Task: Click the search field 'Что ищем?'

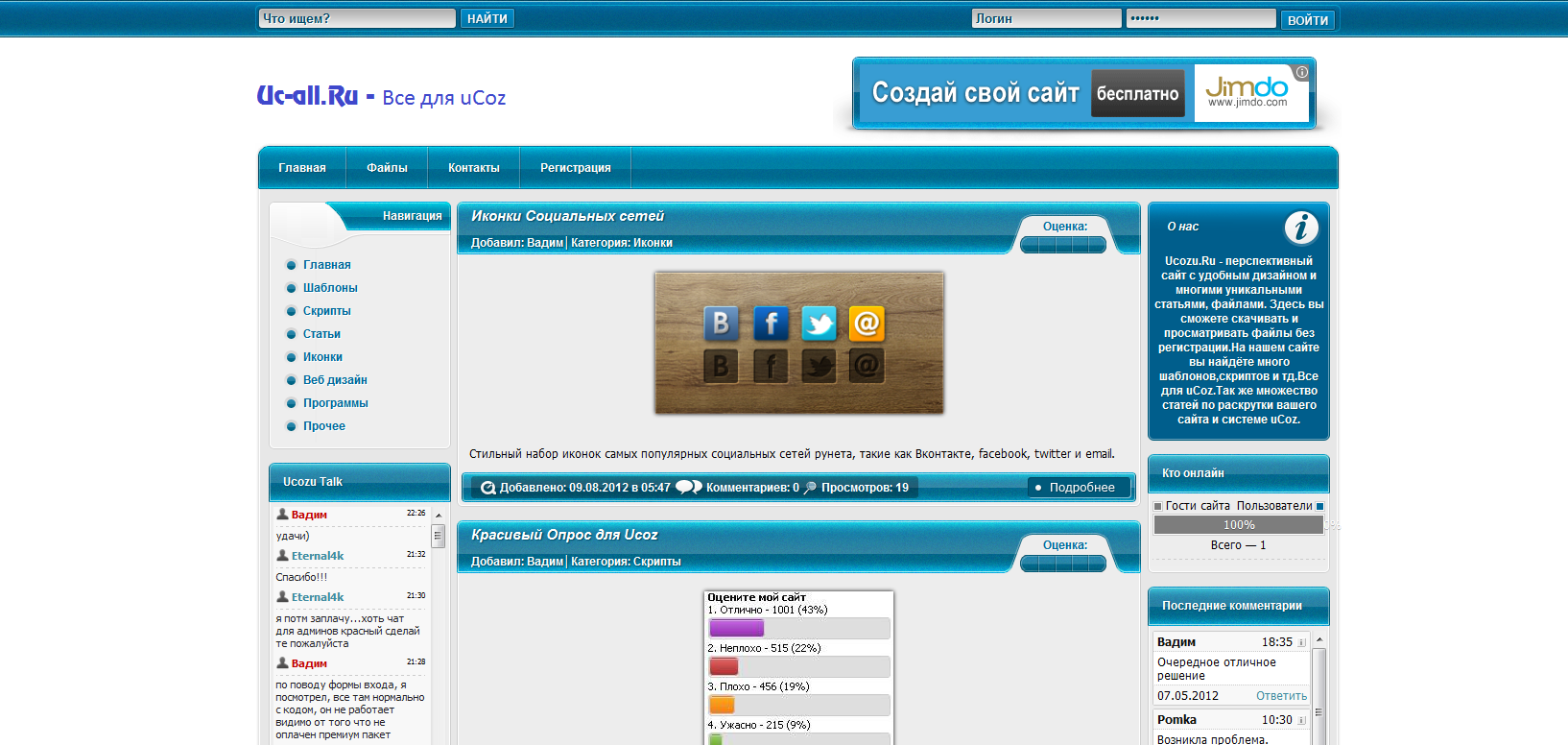Action: (x=357, y=18)
